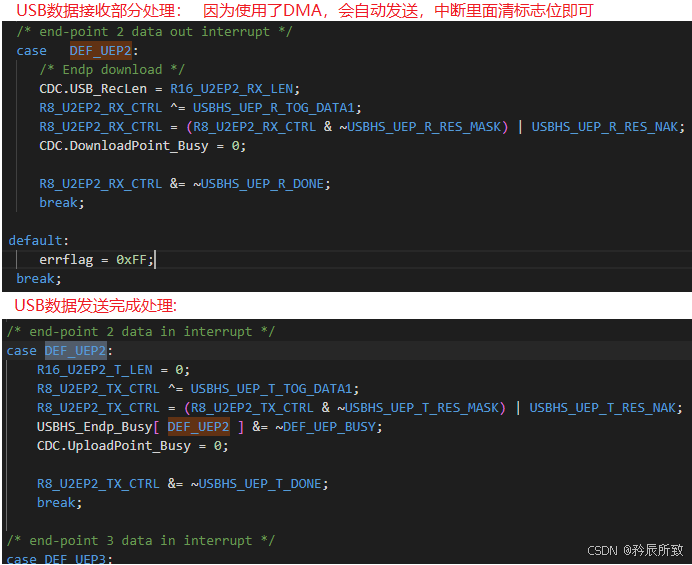Click the red heading 'USB数据接收部分处理:'

click(99, 11)
